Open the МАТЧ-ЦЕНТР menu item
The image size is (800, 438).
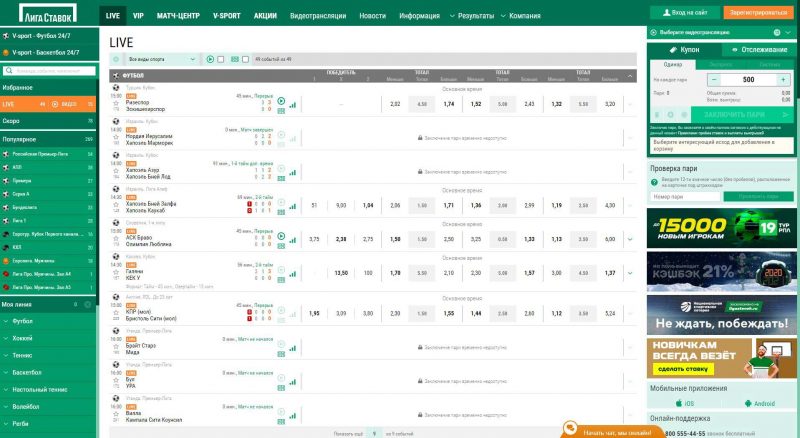coord(179,16)
